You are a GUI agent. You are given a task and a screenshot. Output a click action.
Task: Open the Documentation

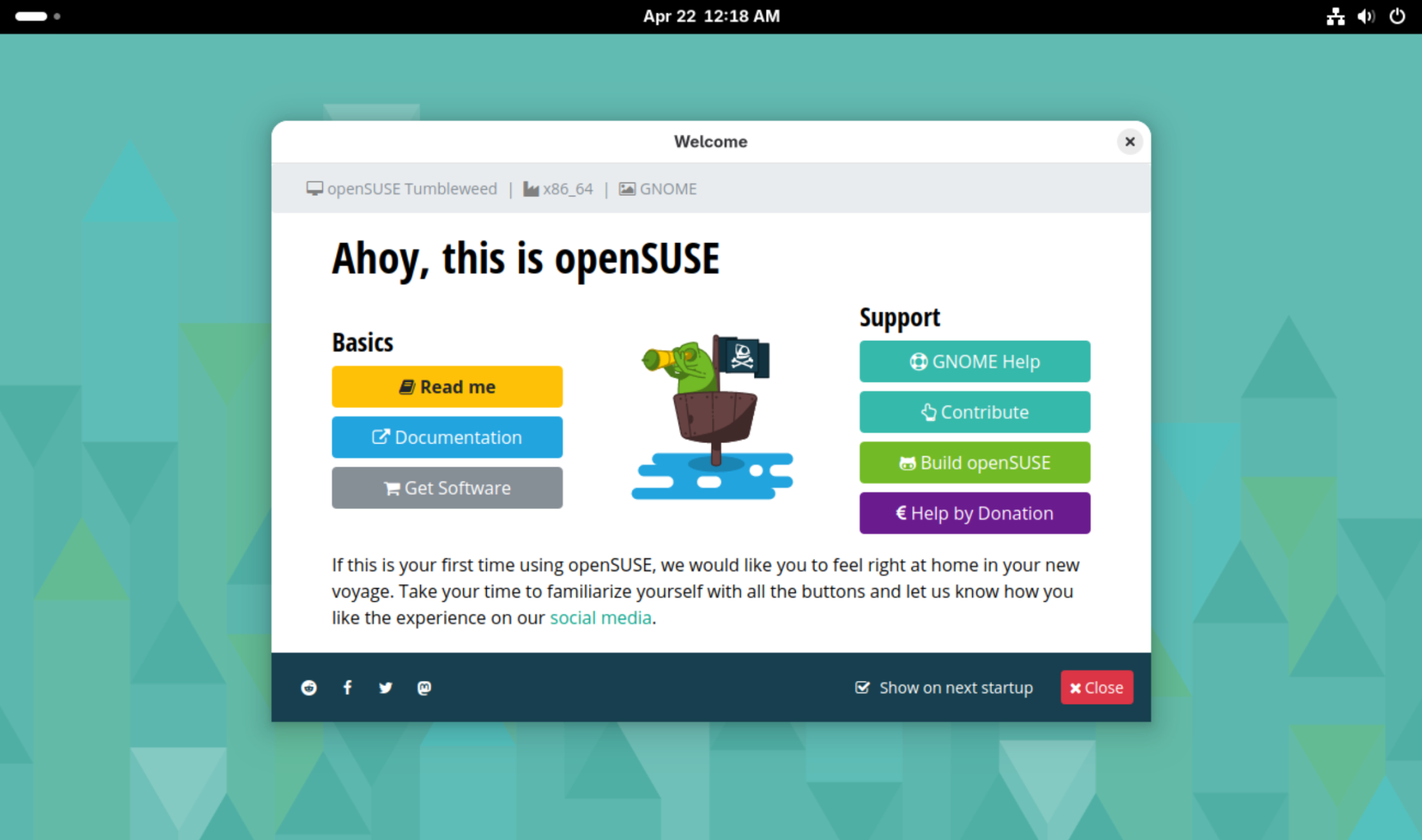click(x=446, y=437)
